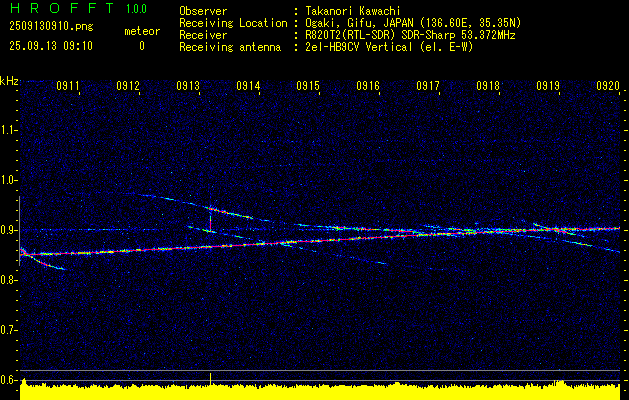Click the Receiving Location label
629x400 pixels.
233,23
